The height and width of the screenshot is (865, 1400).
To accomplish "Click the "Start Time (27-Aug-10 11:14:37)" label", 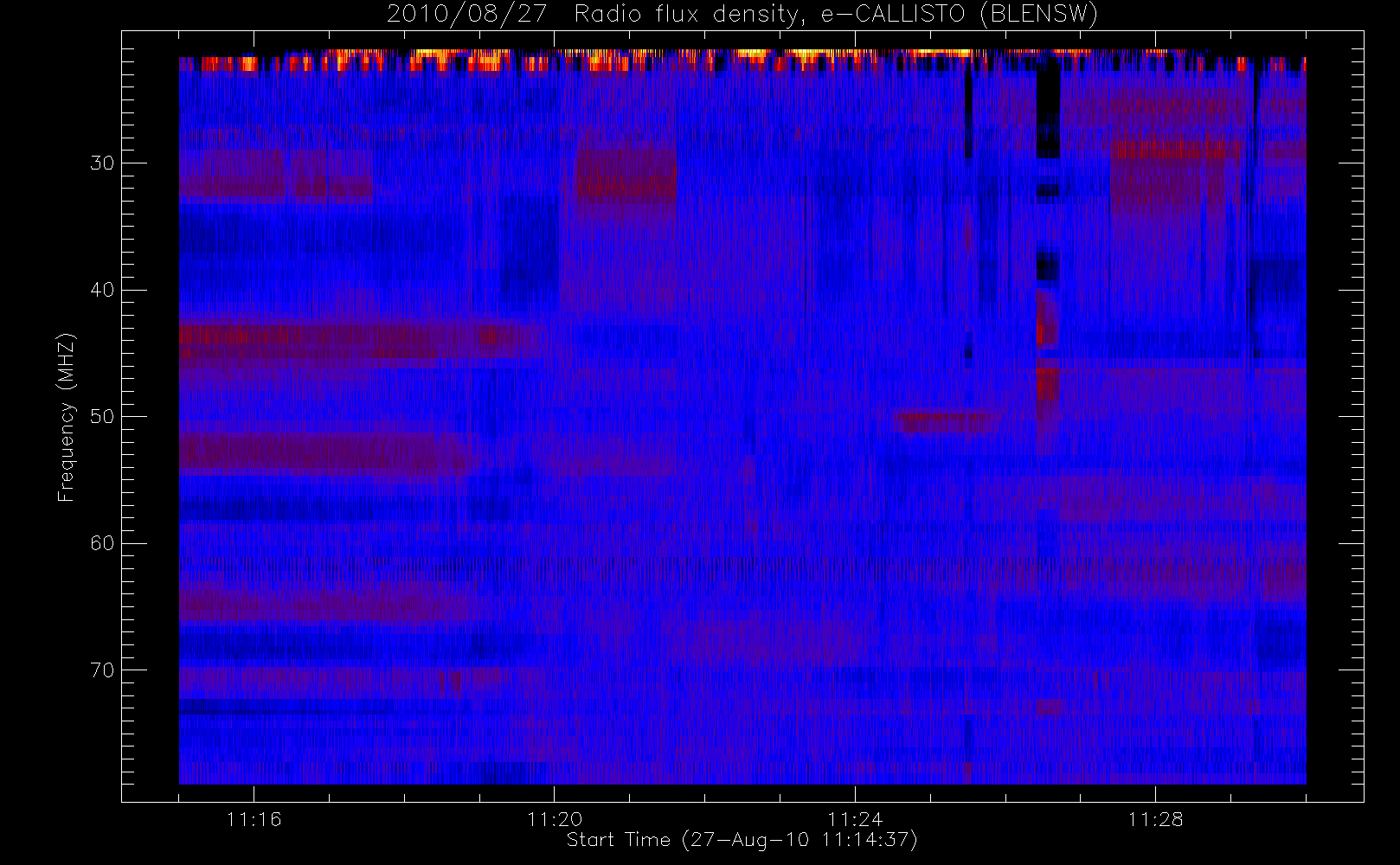I will 742,840.
